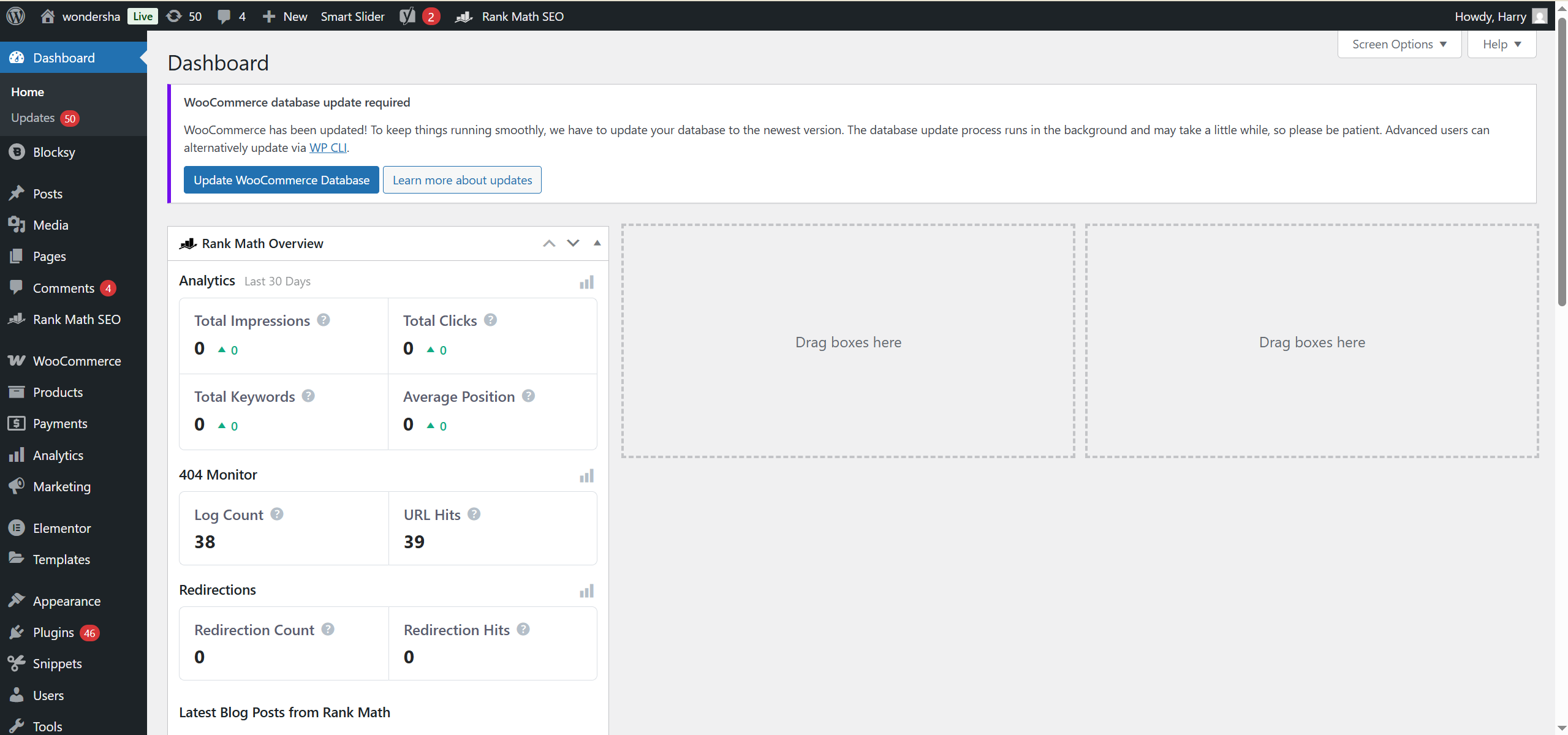Open Smart Slider from the admin bar

coord(353,16)
